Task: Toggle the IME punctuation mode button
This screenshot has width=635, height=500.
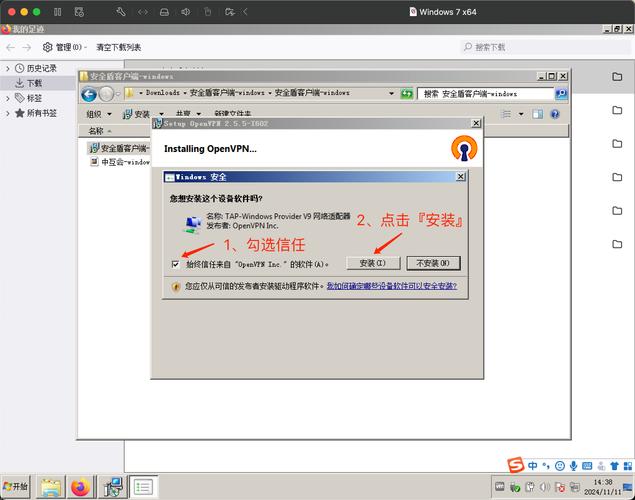Action: point(546,466)
